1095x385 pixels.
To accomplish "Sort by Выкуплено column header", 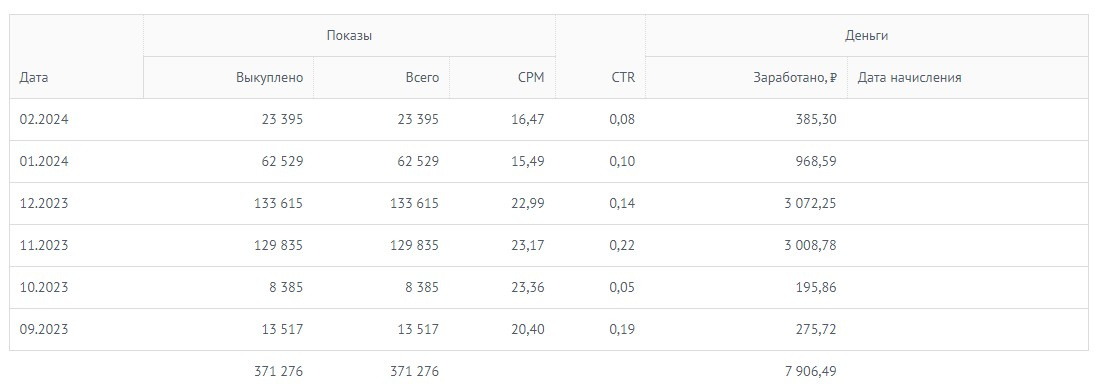I will click(x=270, y=78).
